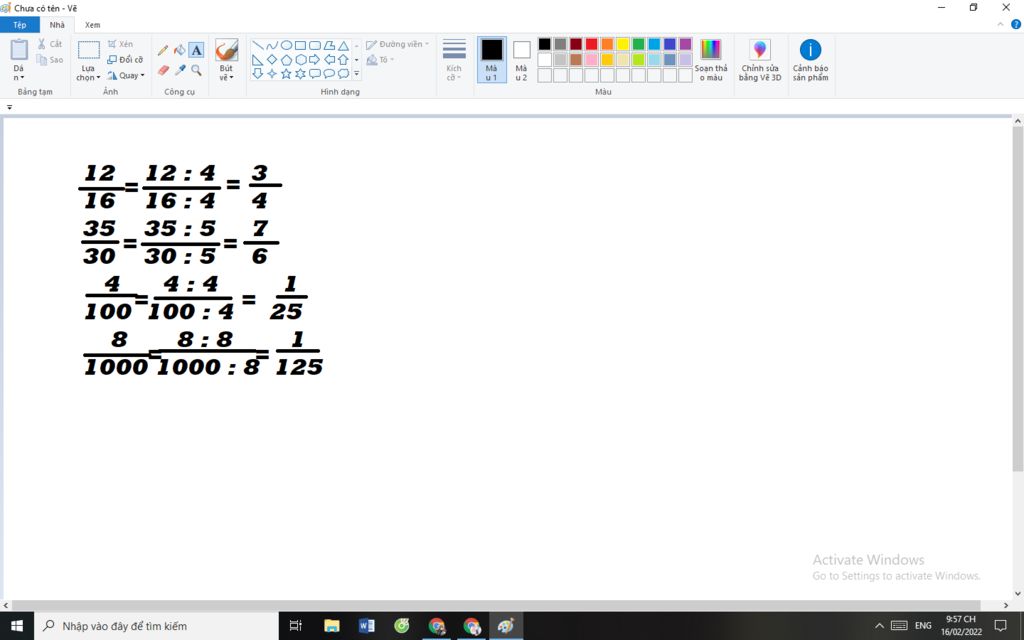Choose the Curve shape

click(x=272, y=46)
